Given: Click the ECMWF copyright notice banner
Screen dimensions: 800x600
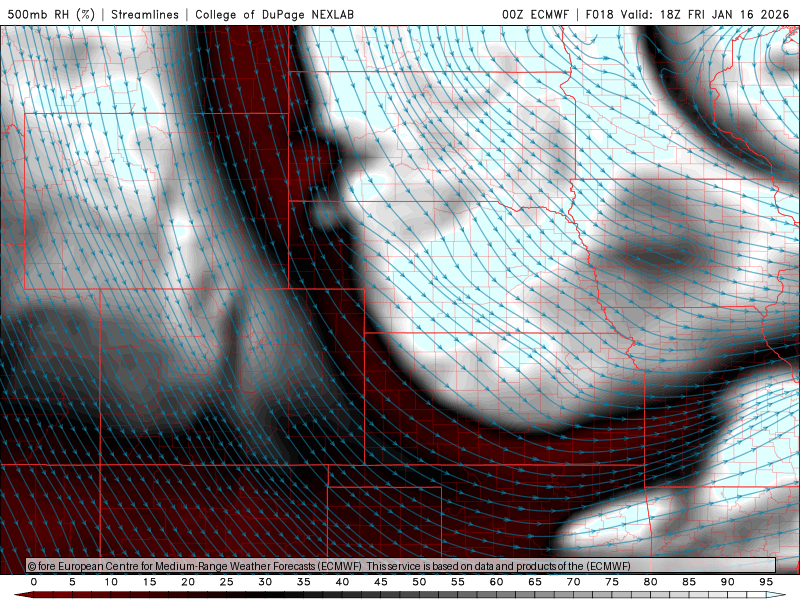Looking at the screenshot, I should 401,566.
